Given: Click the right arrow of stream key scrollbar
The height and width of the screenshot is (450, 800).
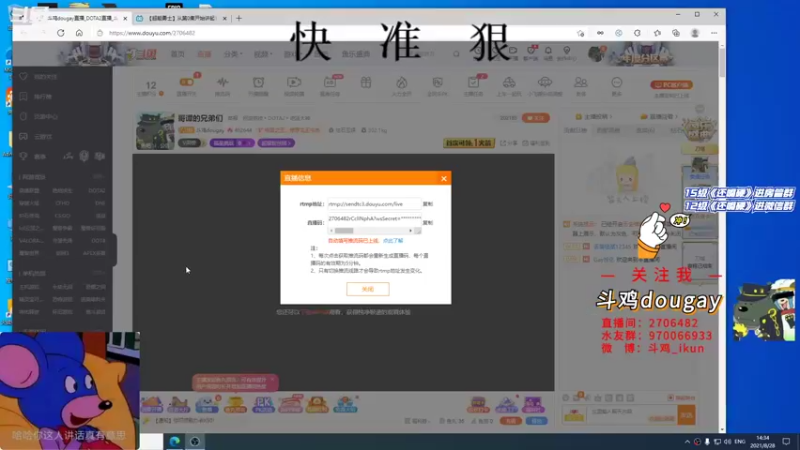Looking at the screenshot, I should [411, 231].
